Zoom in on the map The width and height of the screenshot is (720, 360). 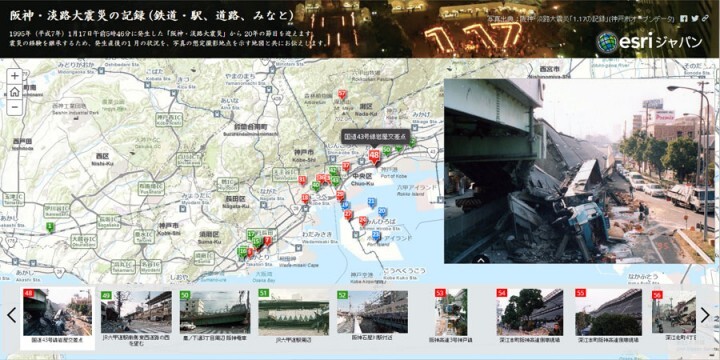[15, 76]
